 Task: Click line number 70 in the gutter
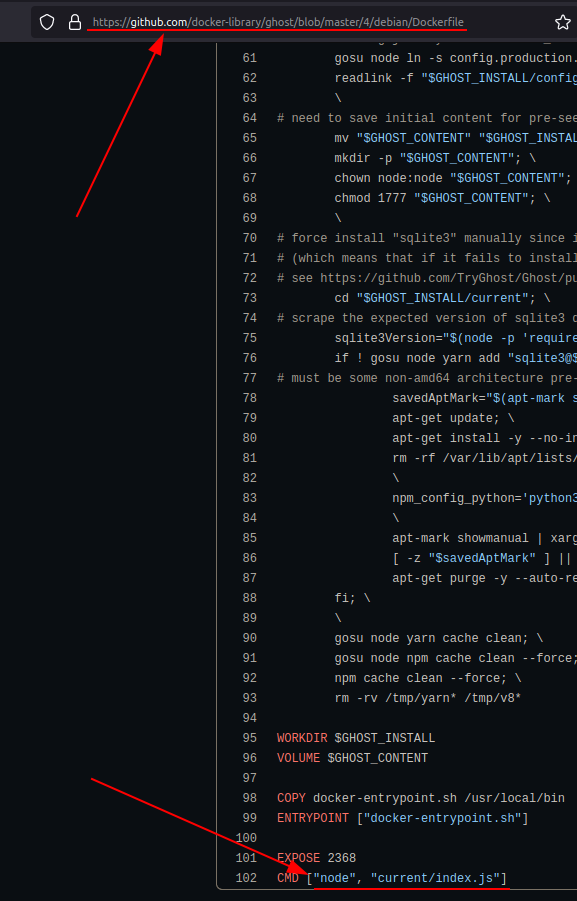pyautogui.click(x=249, y=238)
